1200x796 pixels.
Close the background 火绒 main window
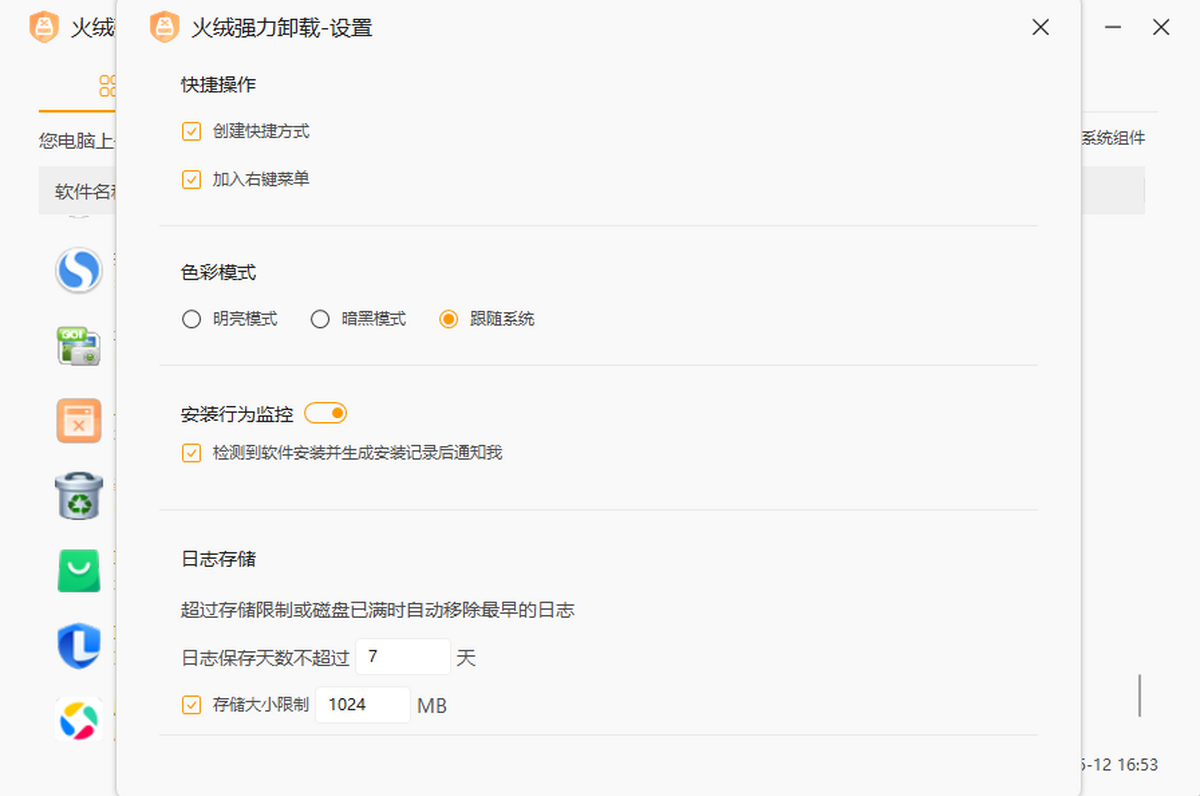point(1161,28)
